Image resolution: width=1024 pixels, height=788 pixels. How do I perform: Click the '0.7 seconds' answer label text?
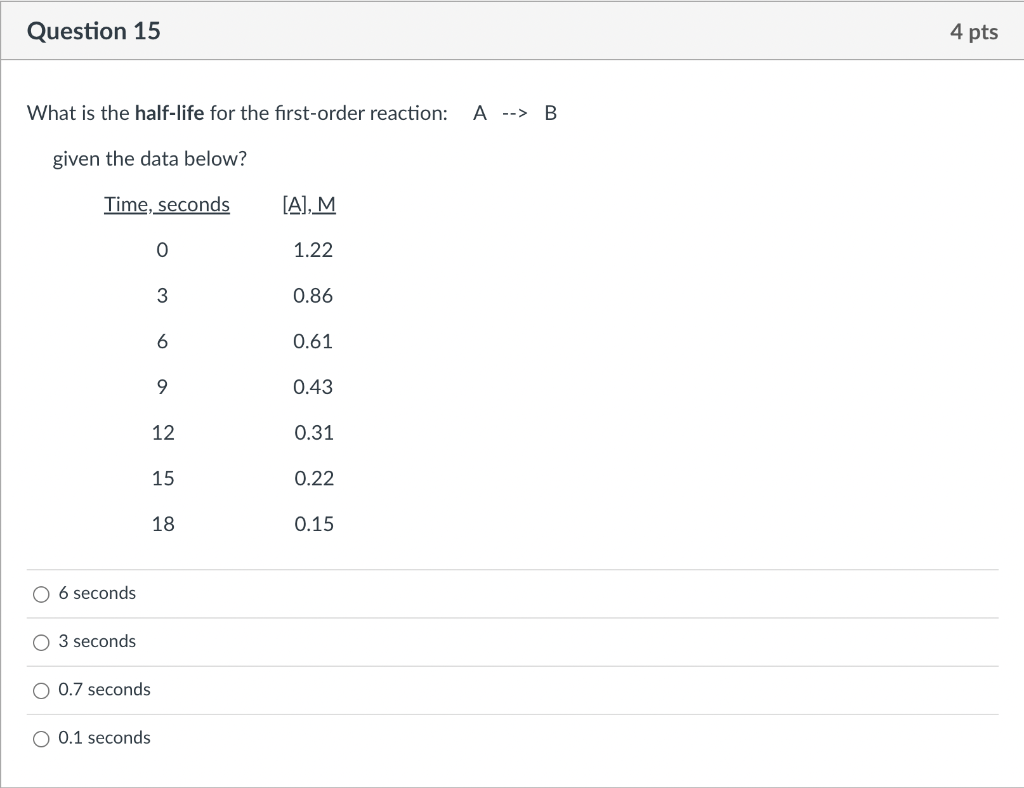click(104, 689)
